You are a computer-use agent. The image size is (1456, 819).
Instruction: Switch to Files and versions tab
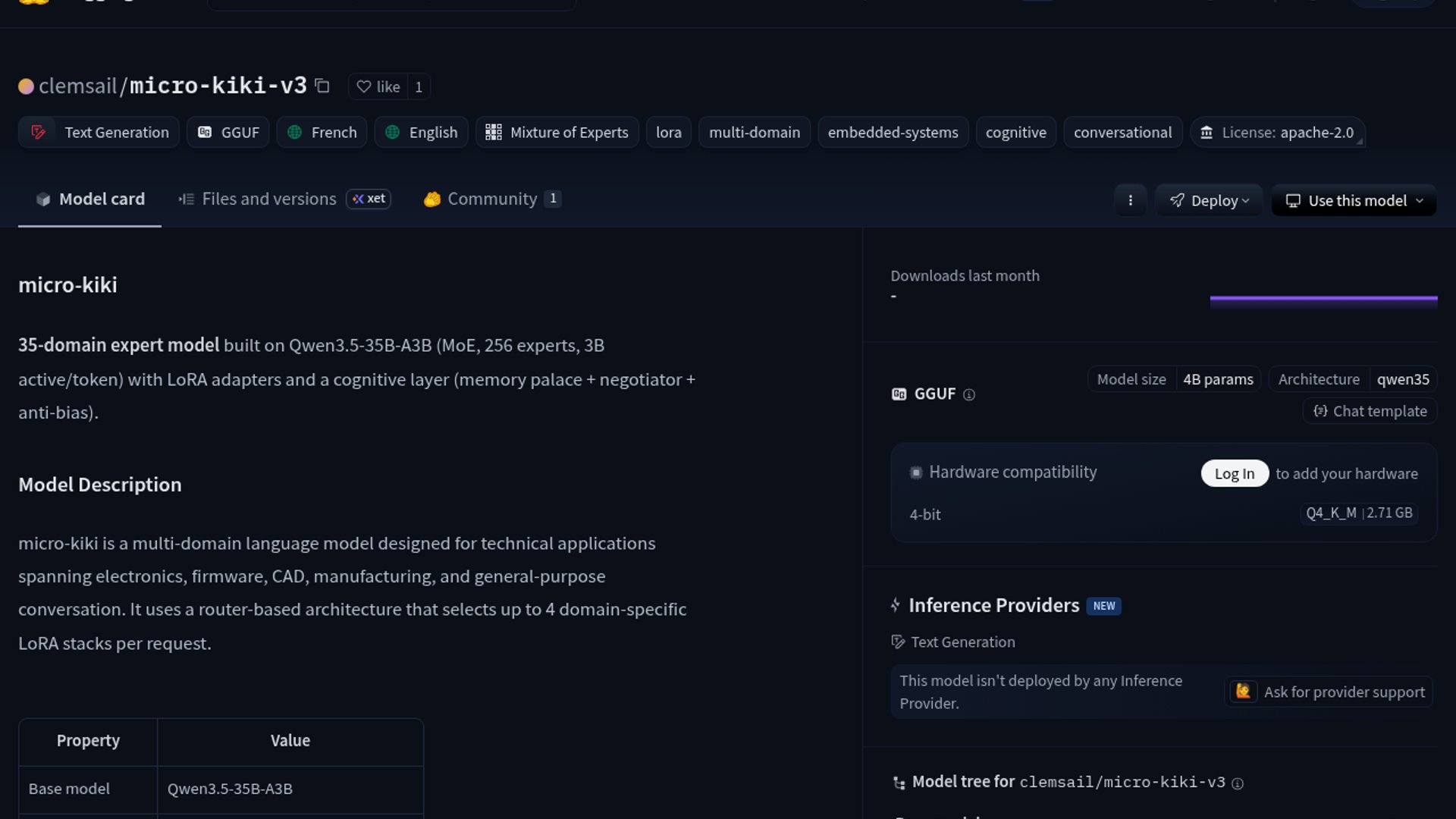(268, 199)
